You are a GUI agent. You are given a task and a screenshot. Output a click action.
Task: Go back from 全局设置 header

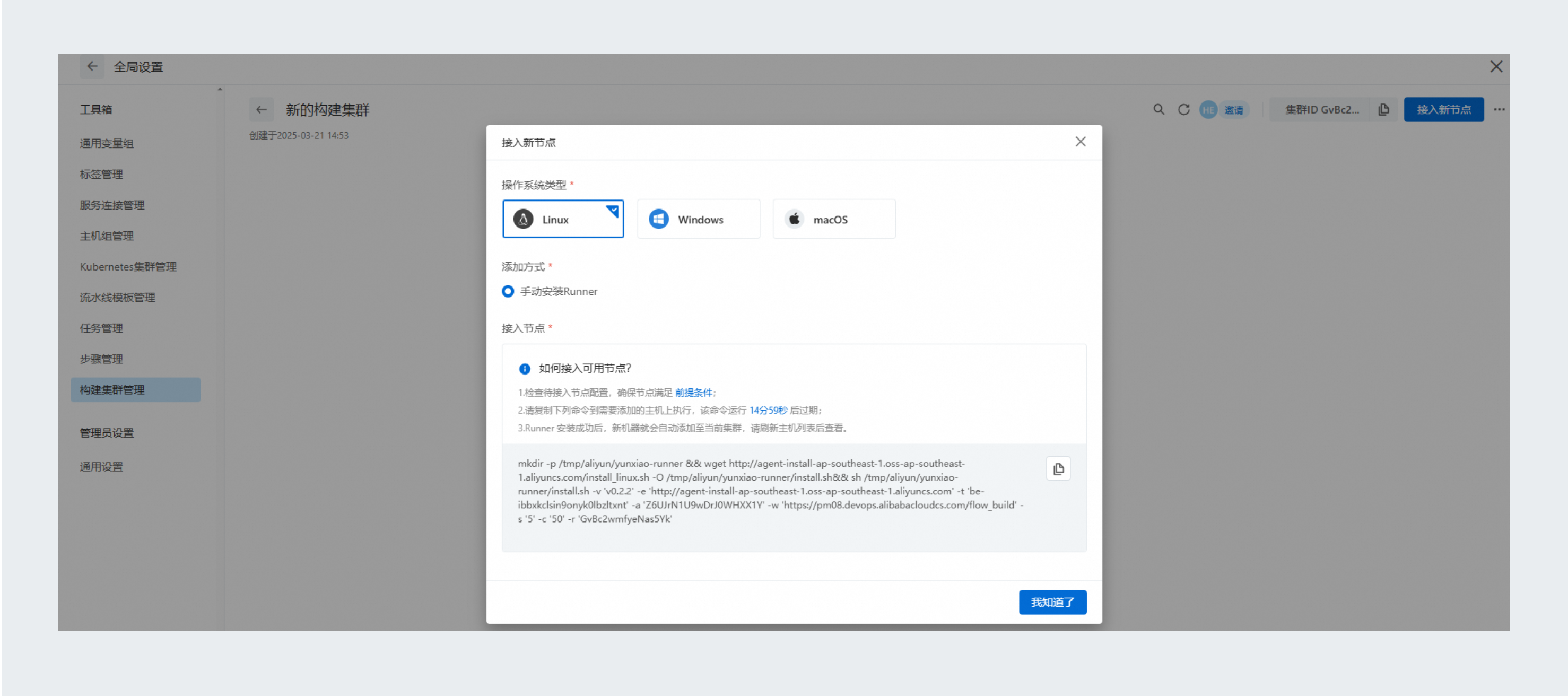pyautogui.click(x=92, y=66)
